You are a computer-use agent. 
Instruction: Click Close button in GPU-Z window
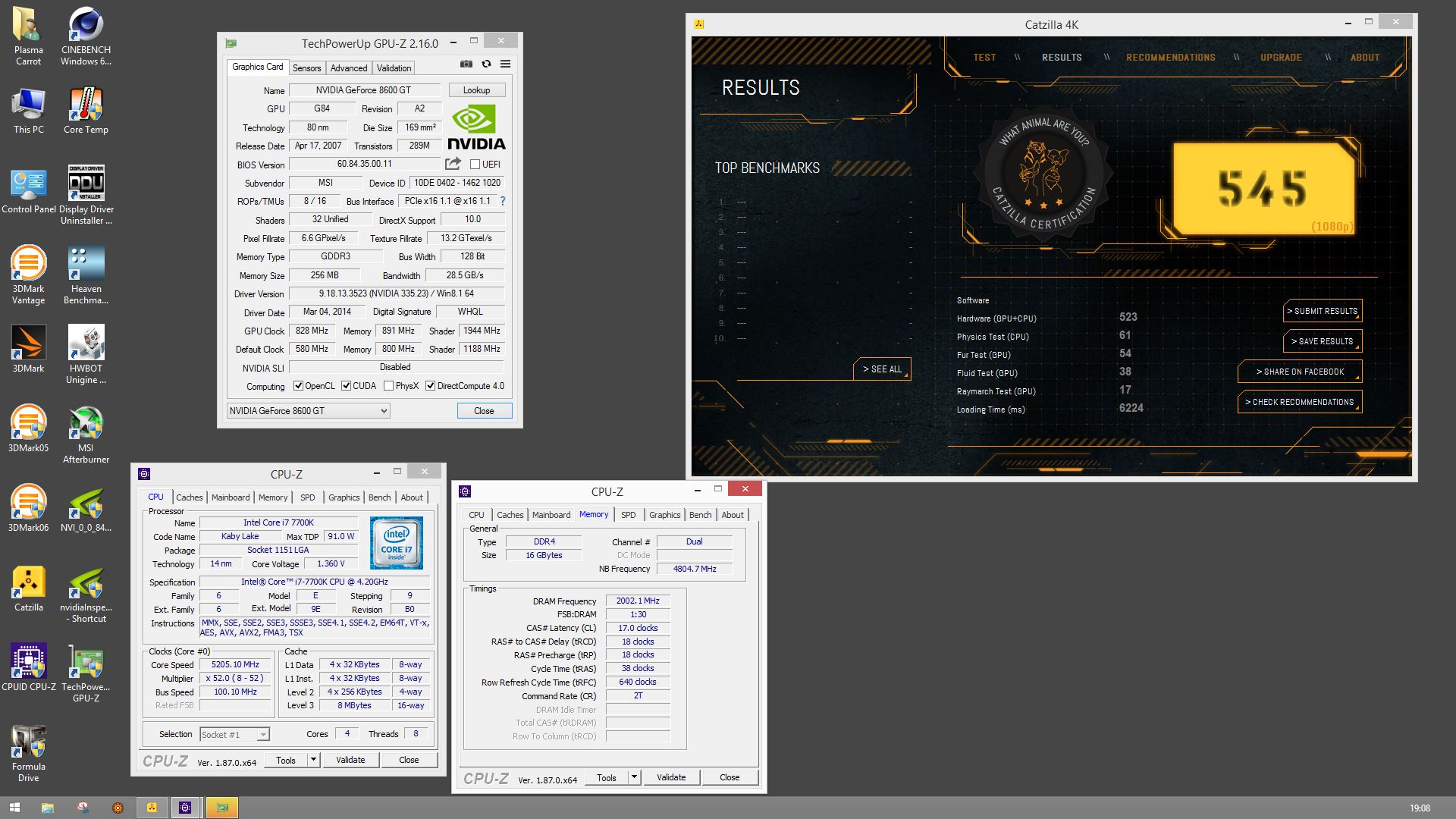484,410
